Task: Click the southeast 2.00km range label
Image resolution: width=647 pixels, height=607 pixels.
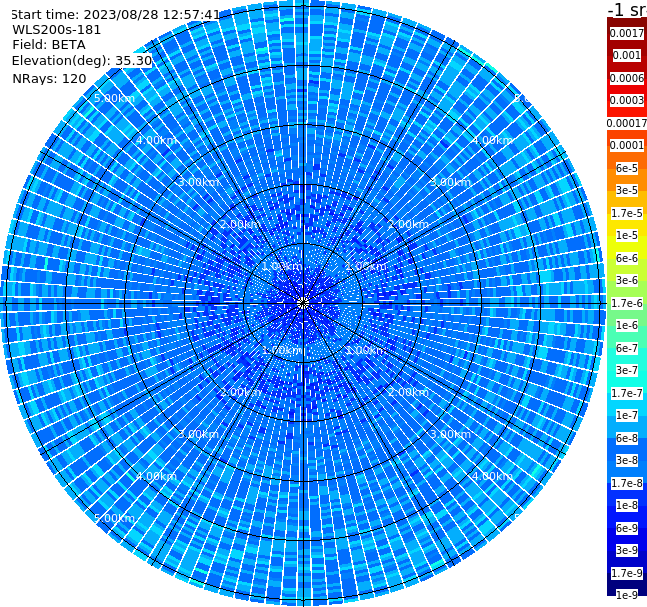Action: [x=408, y=392]
